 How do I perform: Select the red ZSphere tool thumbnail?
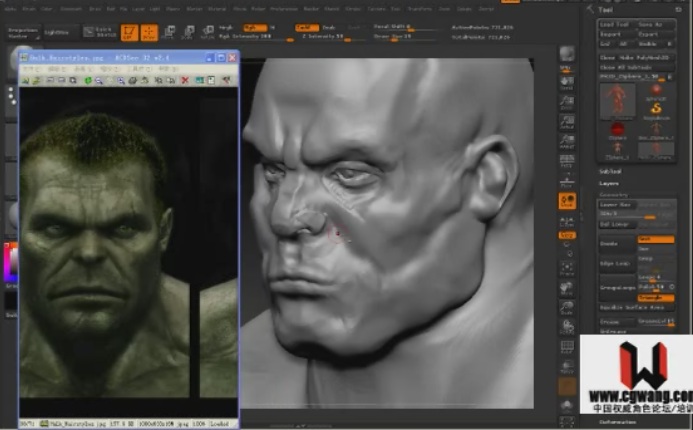point(617,131)
